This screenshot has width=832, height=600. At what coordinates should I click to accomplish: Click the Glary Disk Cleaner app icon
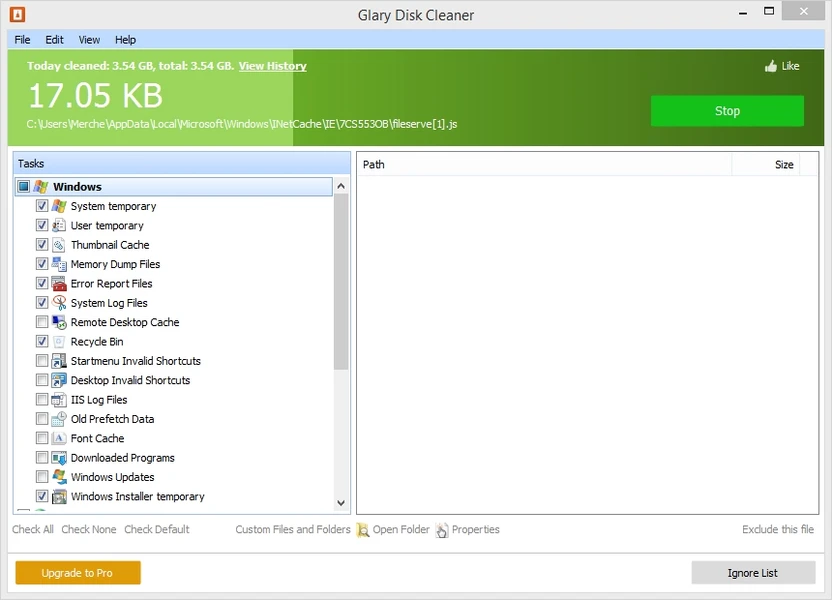[x=17, y=14]
